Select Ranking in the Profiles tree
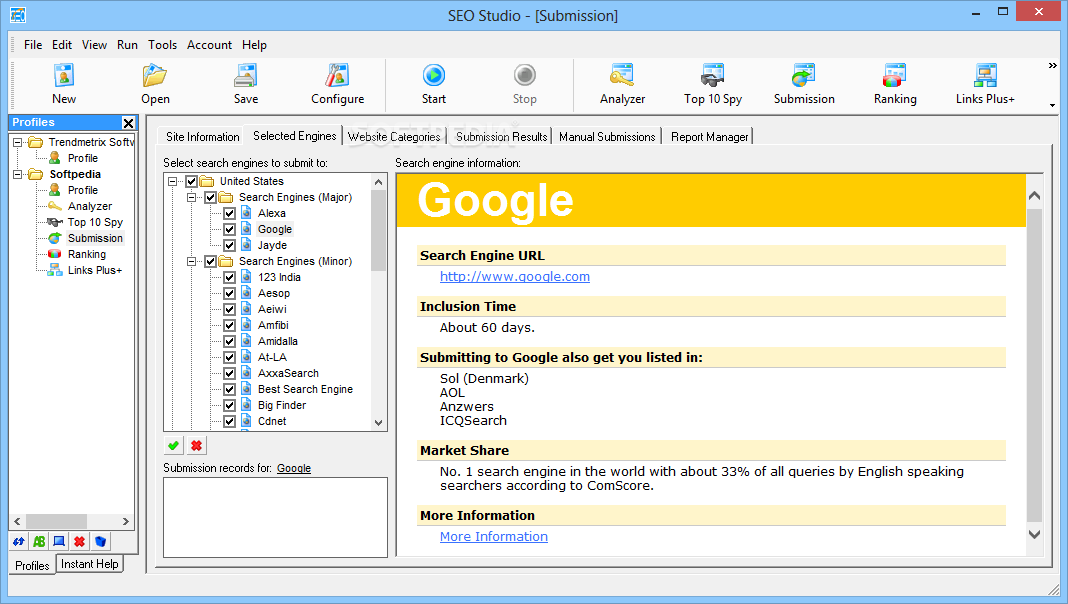The width and height of the screenshot is (1068, 604). (x=87, y=254)
